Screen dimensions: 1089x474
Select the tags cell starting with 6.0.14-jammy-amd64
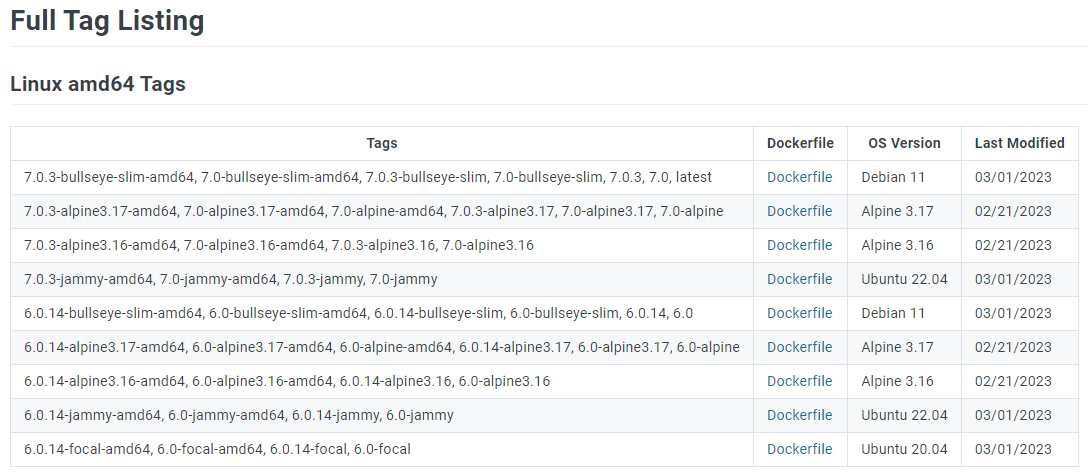382,415
